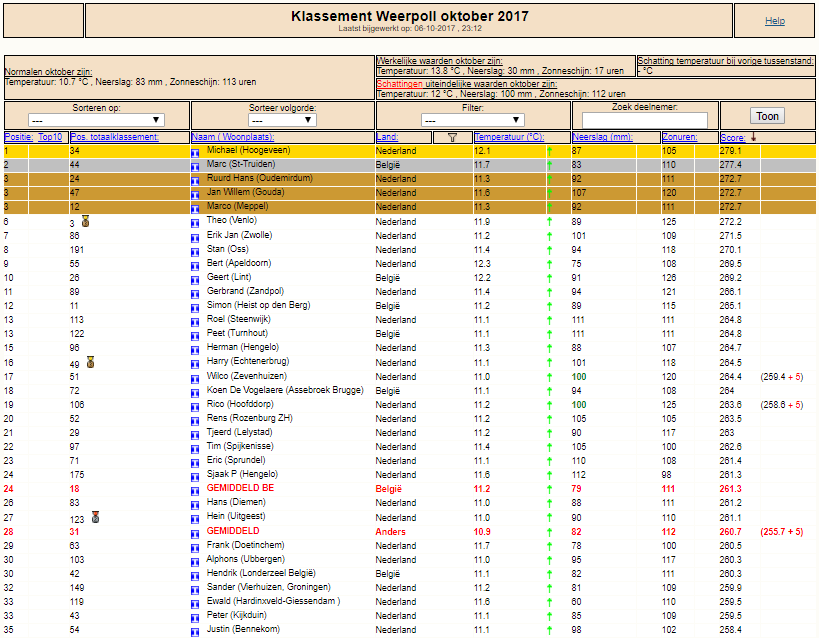
Task: Open the Sorteer volgorde dropdown
Action: click(282, 120)
